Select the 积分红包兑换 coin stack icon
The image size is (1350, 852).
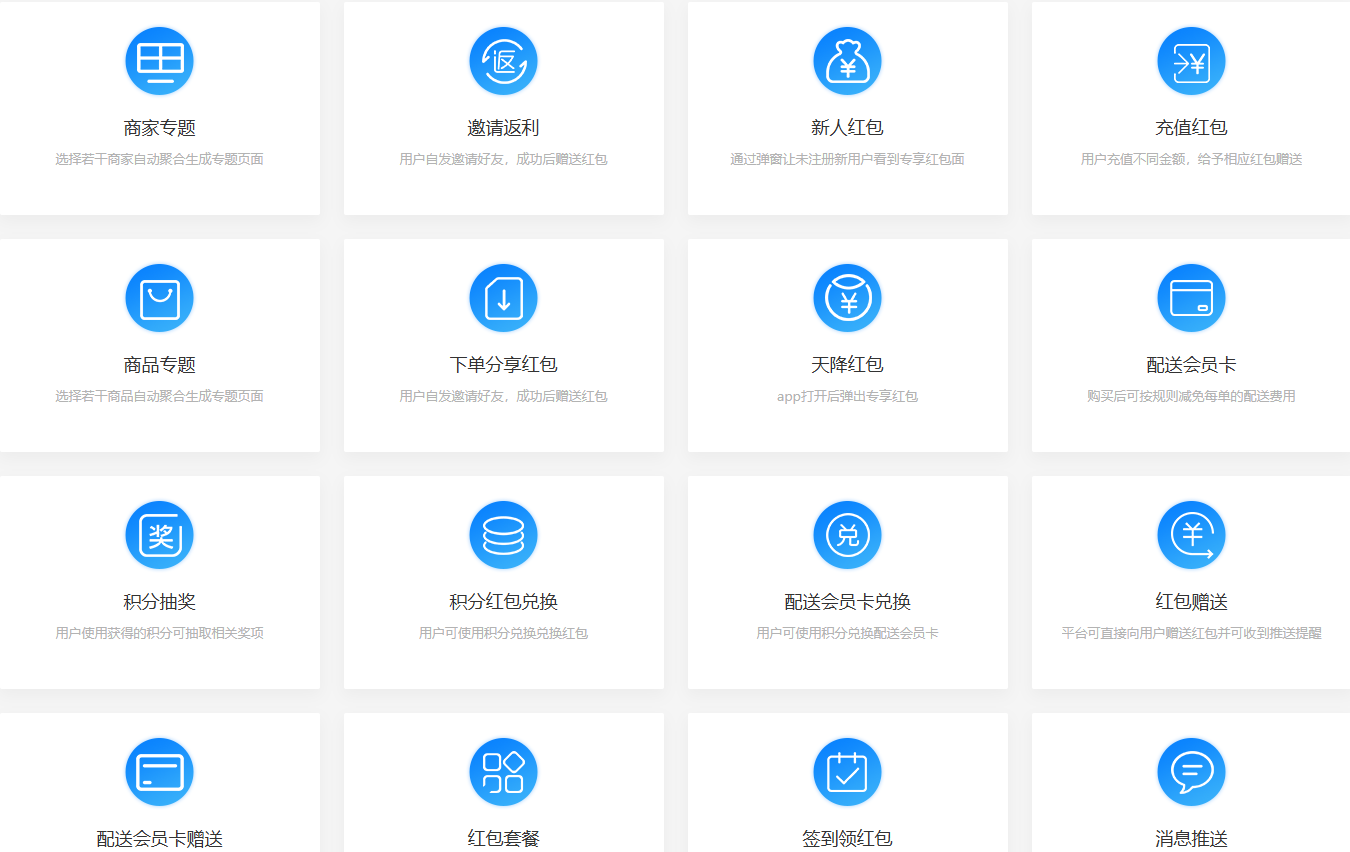coord(503,535)
